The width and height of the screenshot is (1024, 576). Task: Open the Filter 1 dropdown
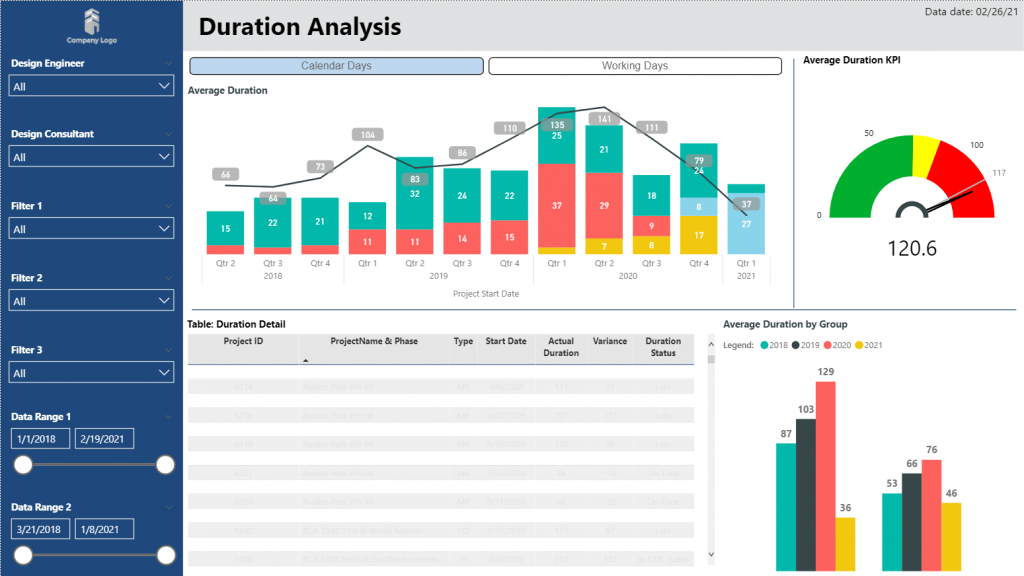pos(91,228)
